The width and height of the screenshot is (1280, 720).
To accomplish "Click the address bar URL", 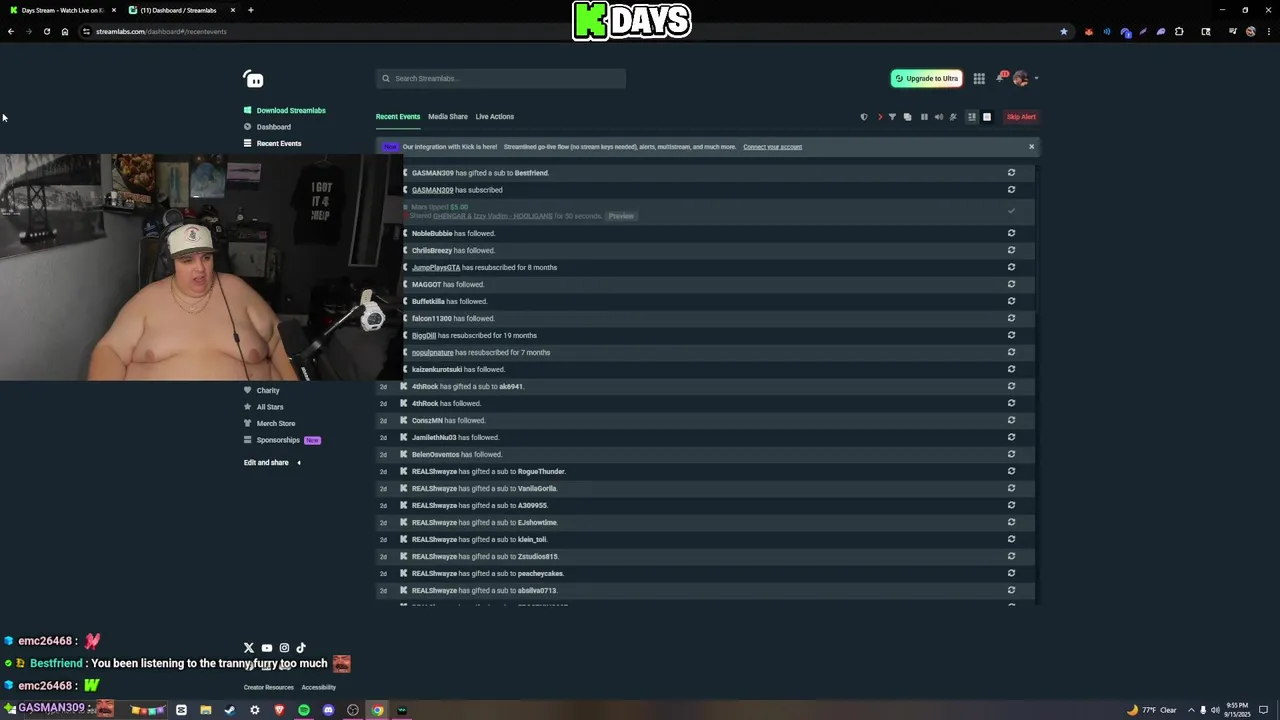I will [161, 31].
